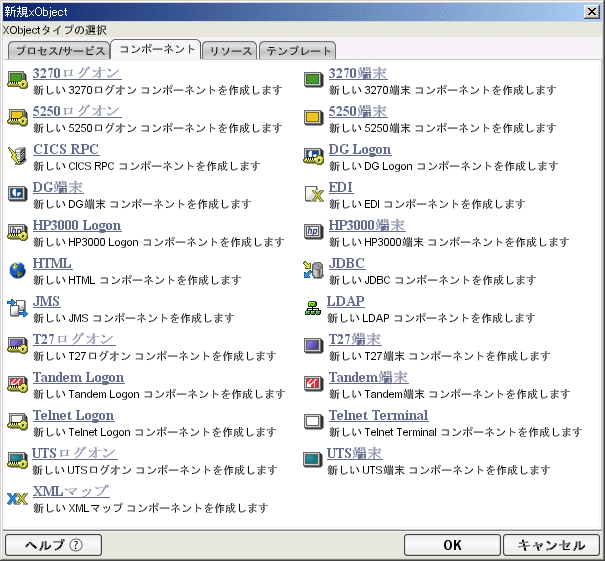605x561 pixels.
Task: Click the キャンセル button
Action: click(x=551, y=545)
